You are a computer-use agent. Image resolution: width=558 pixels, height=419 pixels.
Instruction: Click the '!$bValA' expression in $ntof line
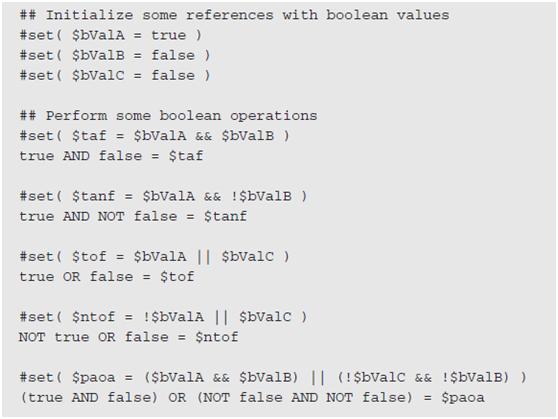click(x=173, y=317)
